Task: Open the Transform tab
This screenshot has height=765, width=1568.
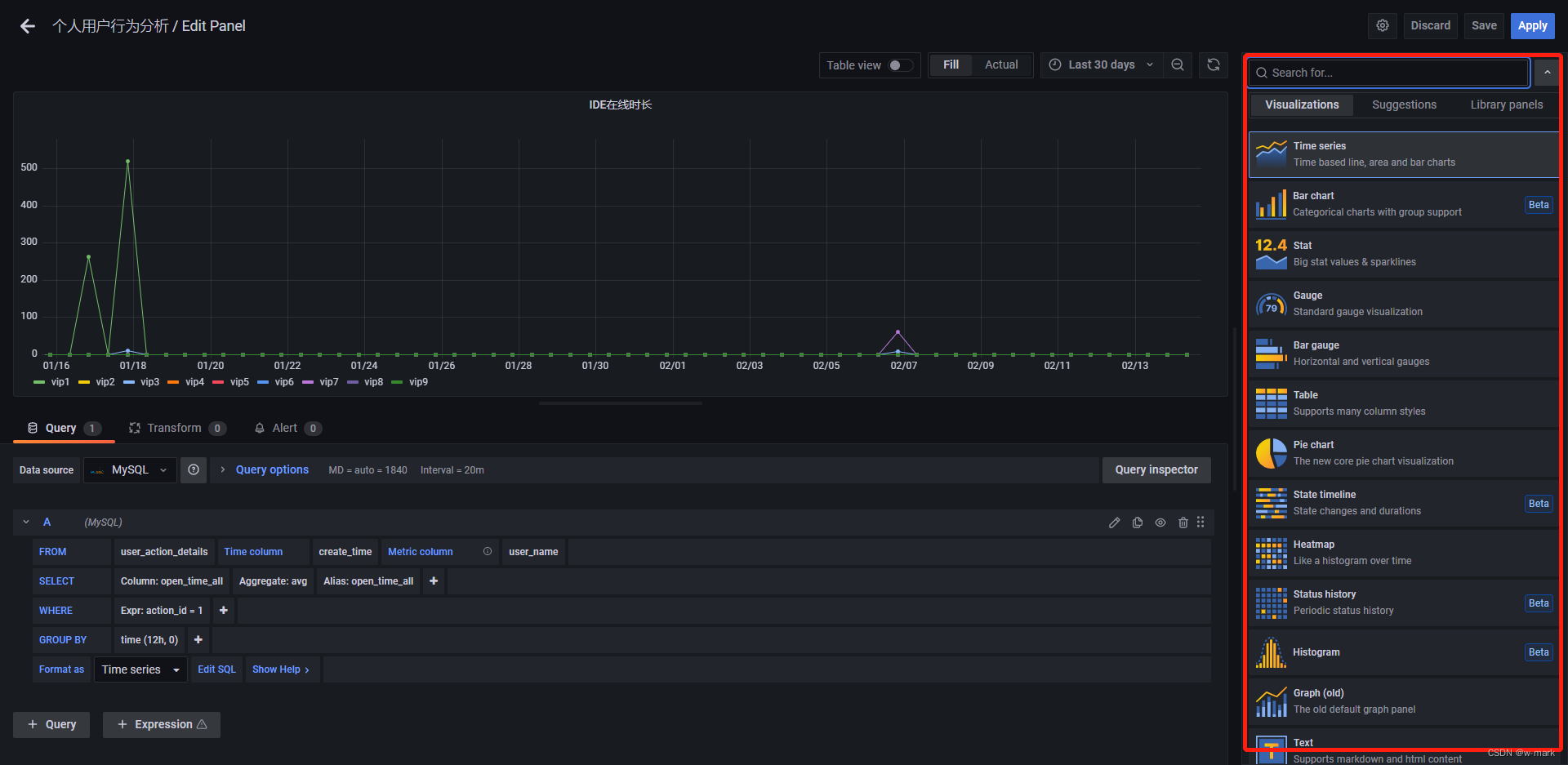Action: pyautogui.click(x=175, y=427)
